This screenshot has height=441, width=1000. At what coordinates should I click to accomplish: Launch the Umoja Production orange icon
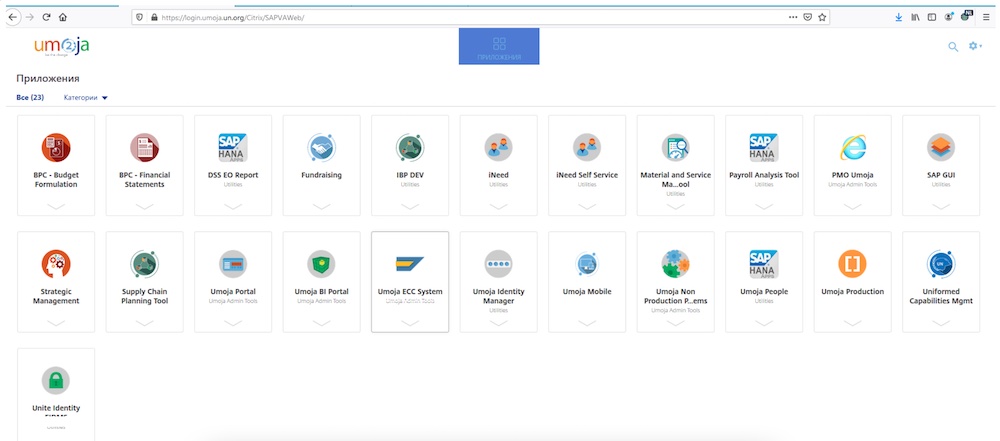click(853, 264)
